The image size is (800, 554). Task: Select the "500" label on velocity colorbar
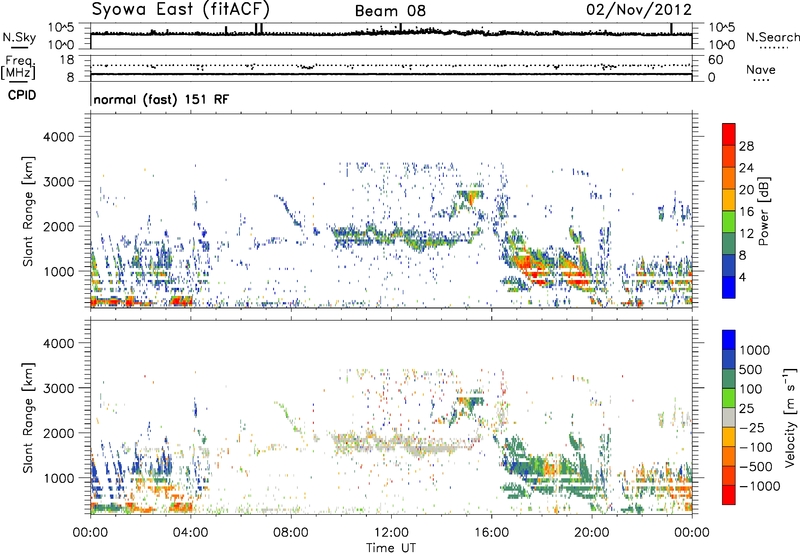tap(751, 370)
